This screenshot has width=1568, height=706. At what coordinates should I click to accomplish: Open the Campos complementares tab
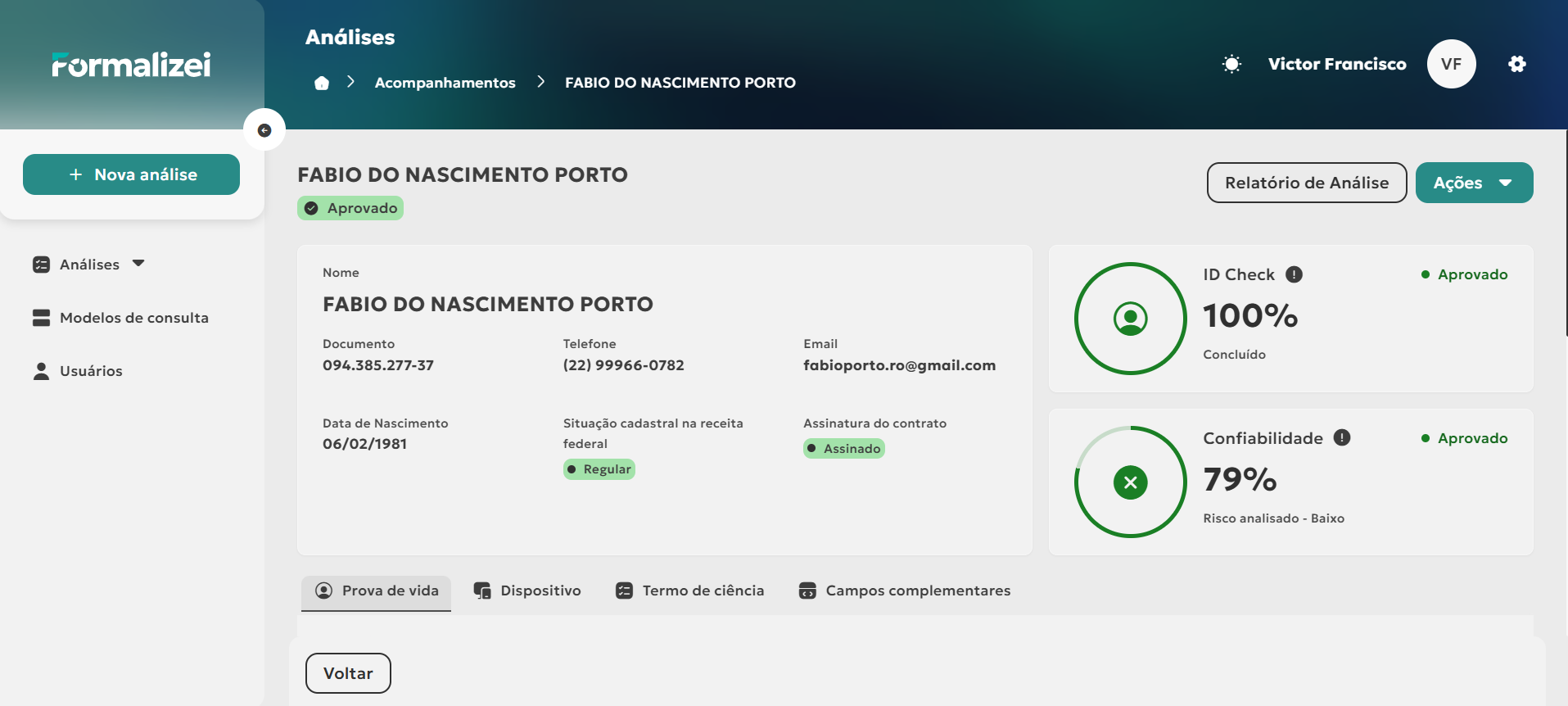click(905, 591)
